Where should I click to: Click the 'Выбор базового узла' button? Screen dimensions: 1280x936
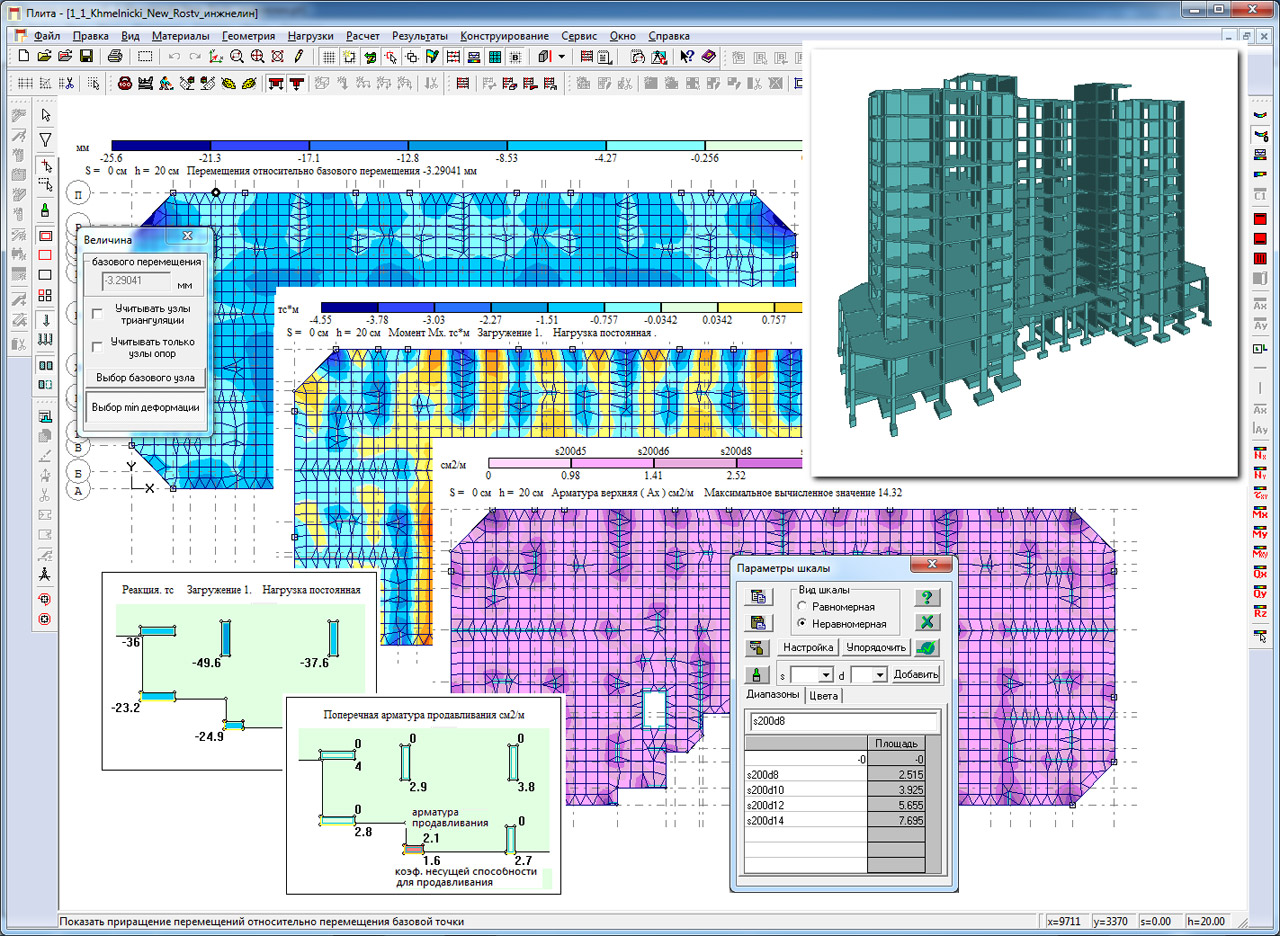pos(145,378)
